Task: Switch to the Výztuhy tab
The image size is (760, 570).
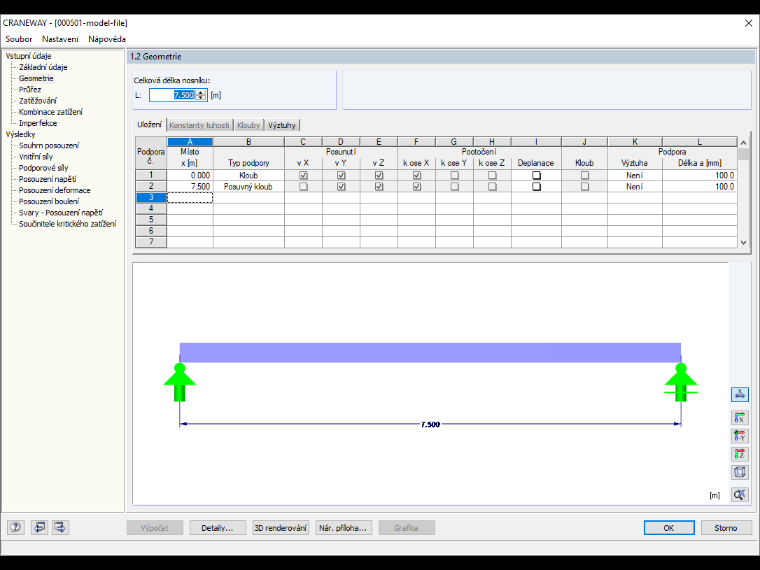Action: (282, 125)
